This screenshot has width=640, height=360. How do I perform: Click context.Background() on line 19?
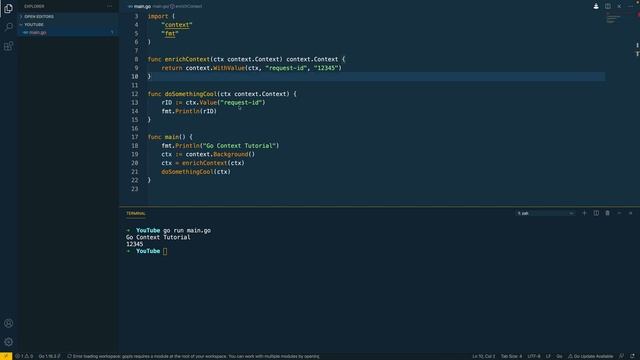(x=220, y=155)
